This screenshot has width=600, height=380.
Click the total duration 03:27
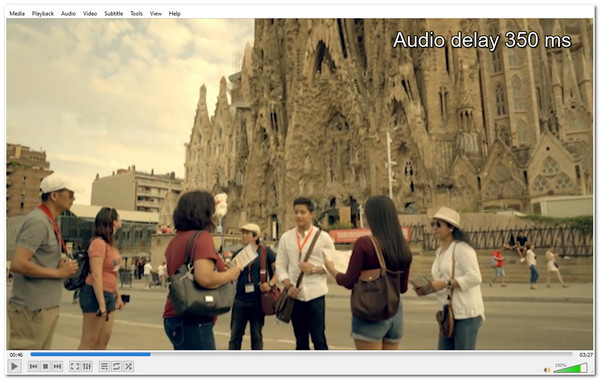tap(585, 355)
